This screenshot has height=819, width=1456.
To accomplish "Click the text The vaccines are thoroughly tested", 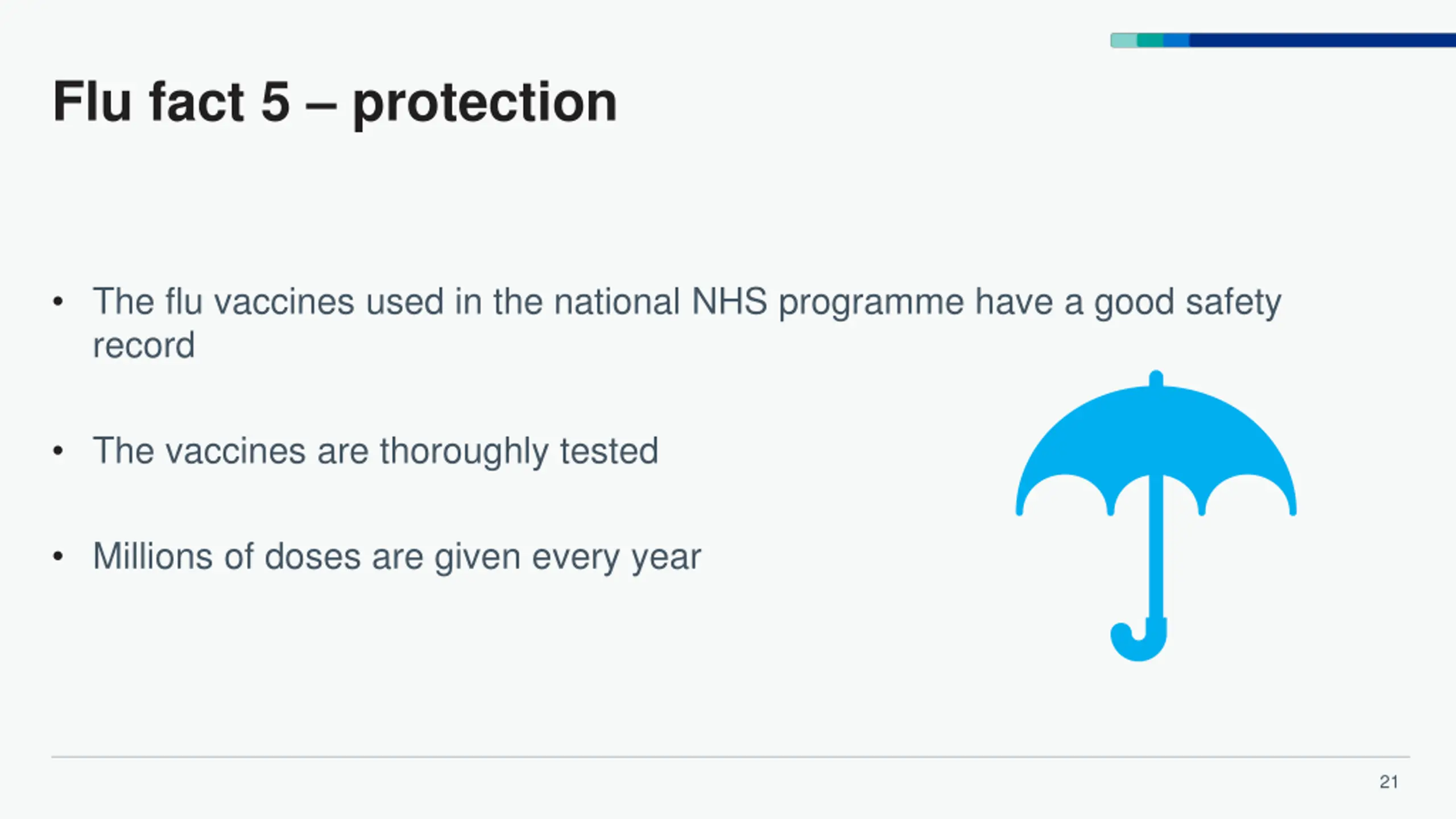I will [375, 451].
